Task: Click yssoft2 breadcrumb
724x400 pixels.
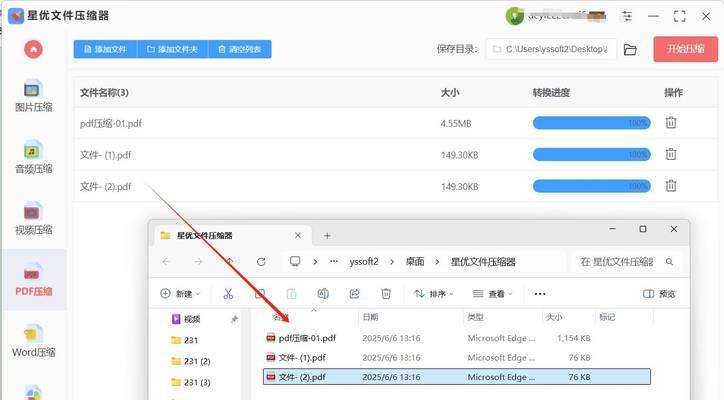Action: tap(364, 262)
